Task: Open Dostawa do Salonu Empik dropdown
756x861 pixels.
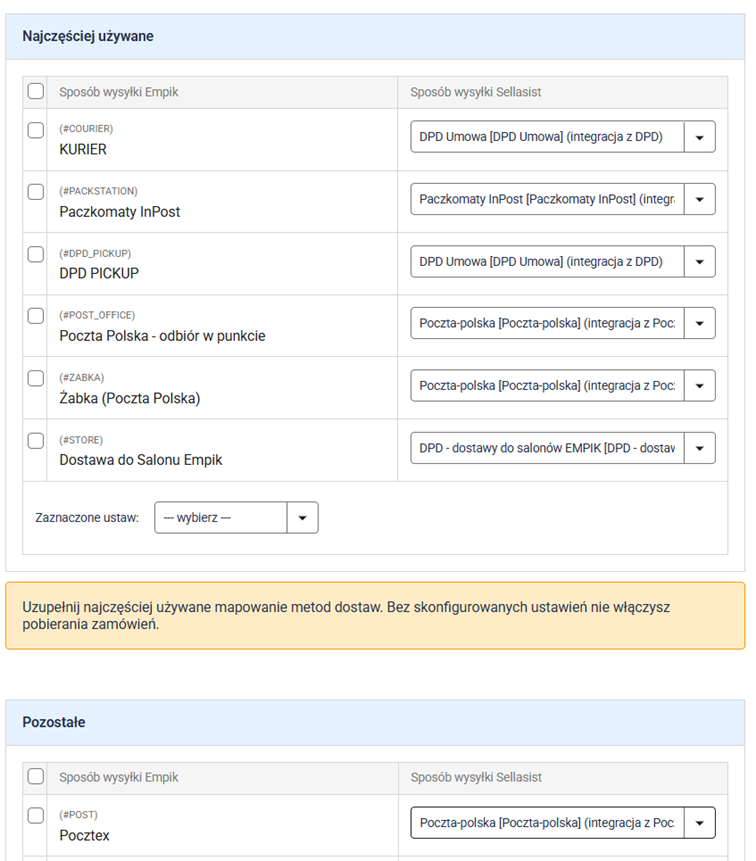Action: coord(699,447)
